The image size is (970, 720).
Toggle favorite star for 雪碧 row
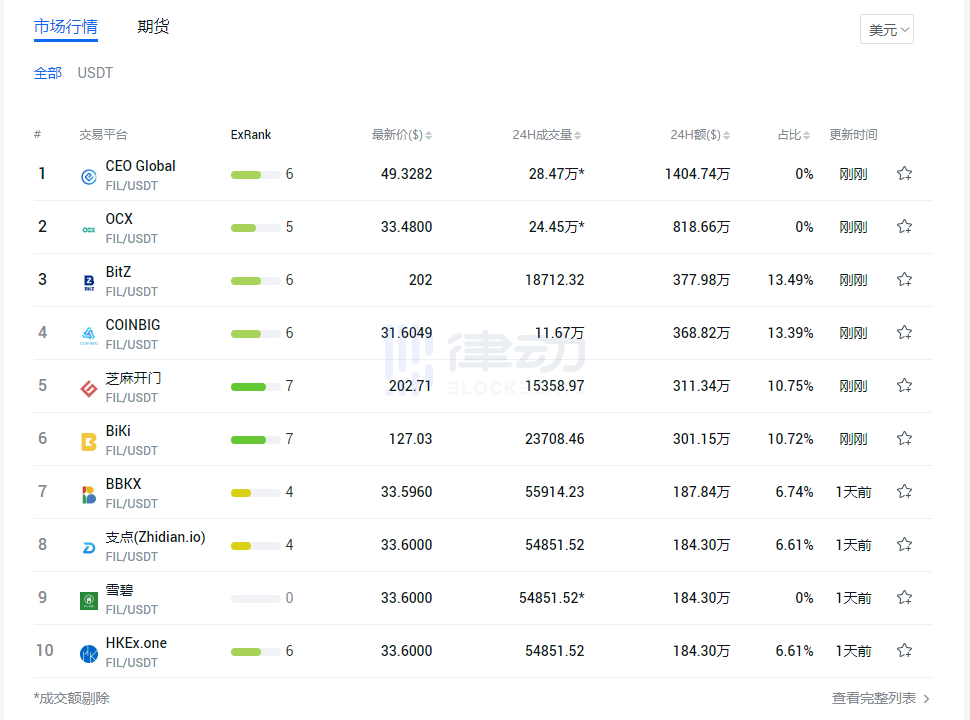[x=904, y=598]
